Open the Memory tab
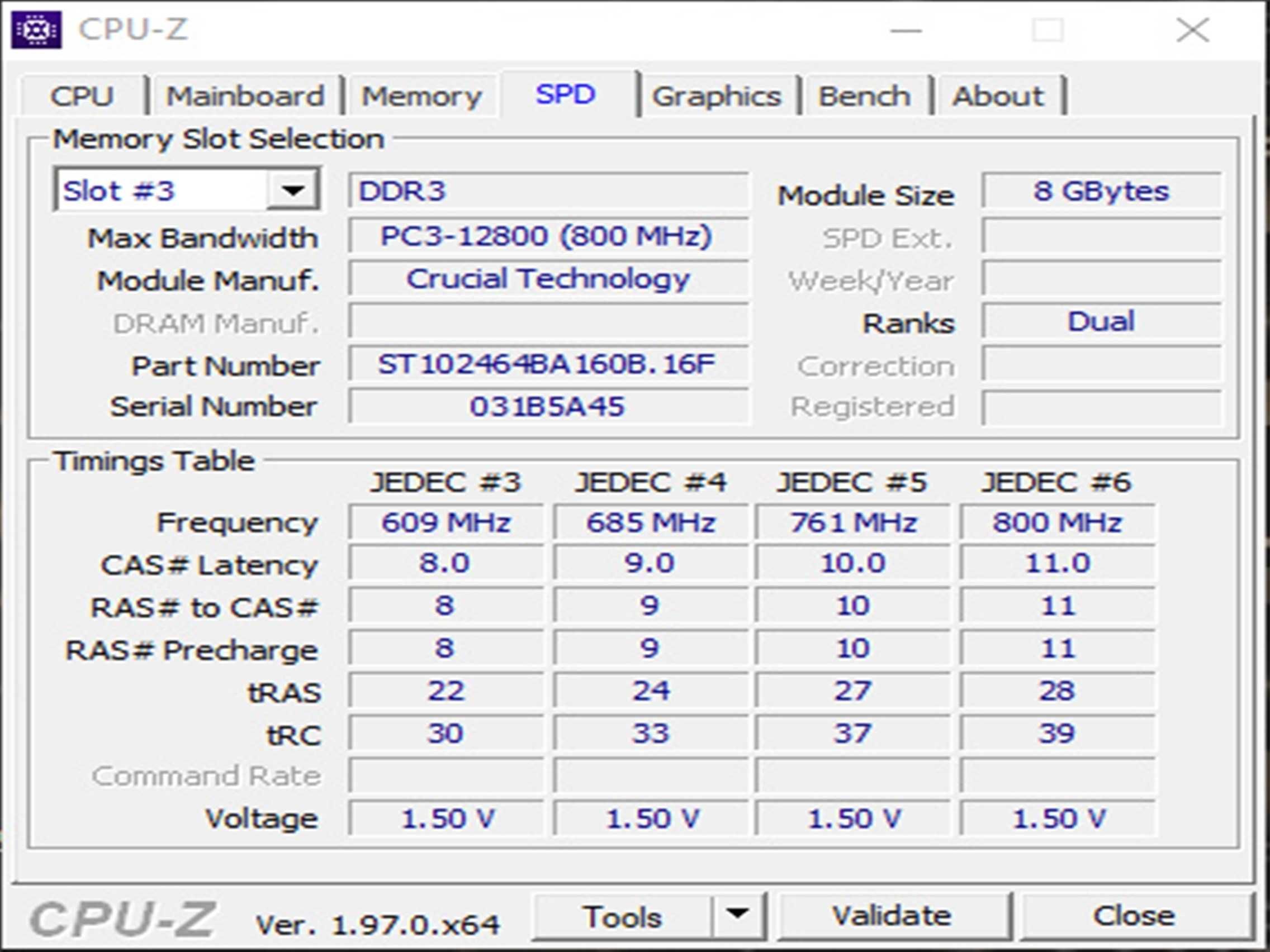This screenshot has height=952, width=1270. (x=422, y=96)
